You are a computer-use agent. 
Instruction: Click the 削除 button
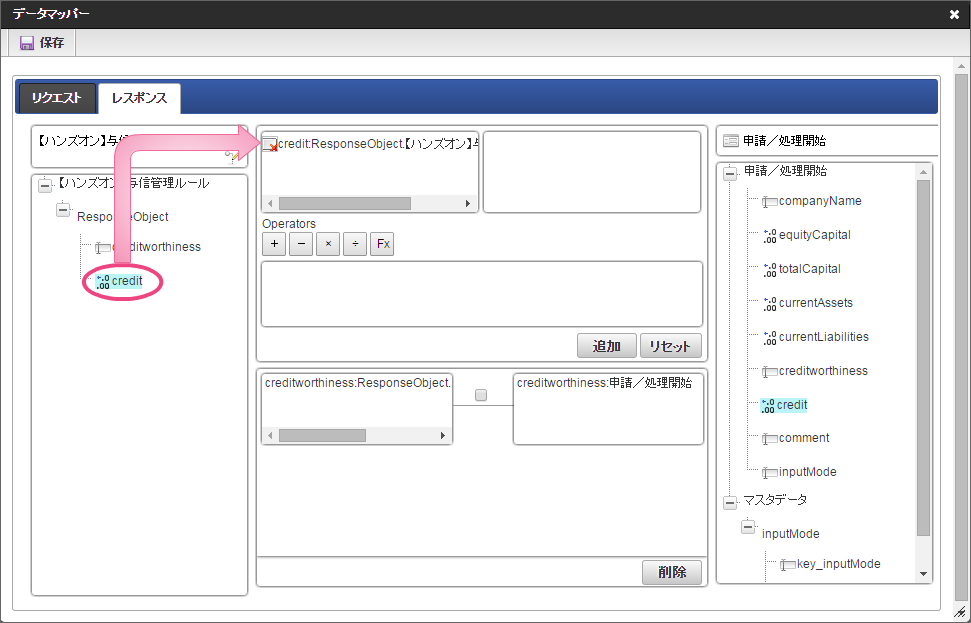672,572
